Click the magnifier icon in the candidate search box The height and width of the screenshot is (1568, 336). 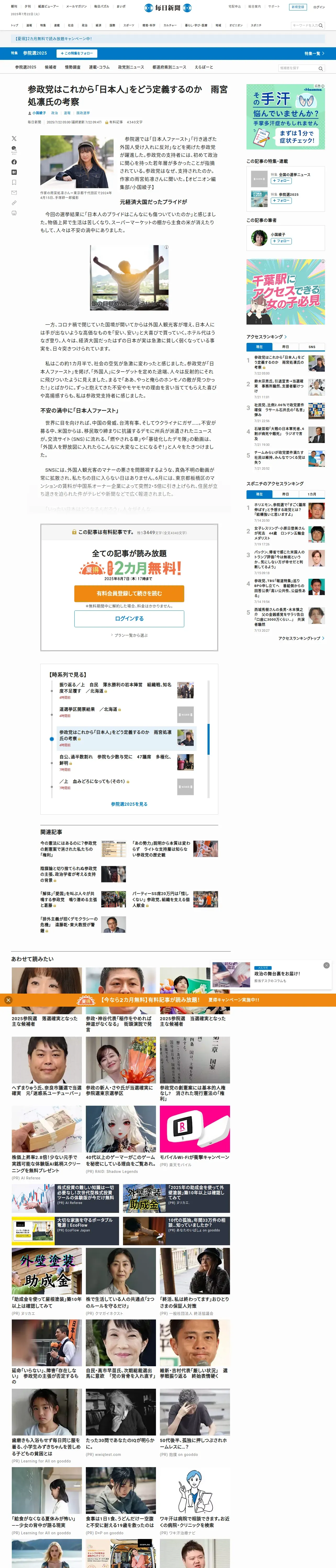321,68
